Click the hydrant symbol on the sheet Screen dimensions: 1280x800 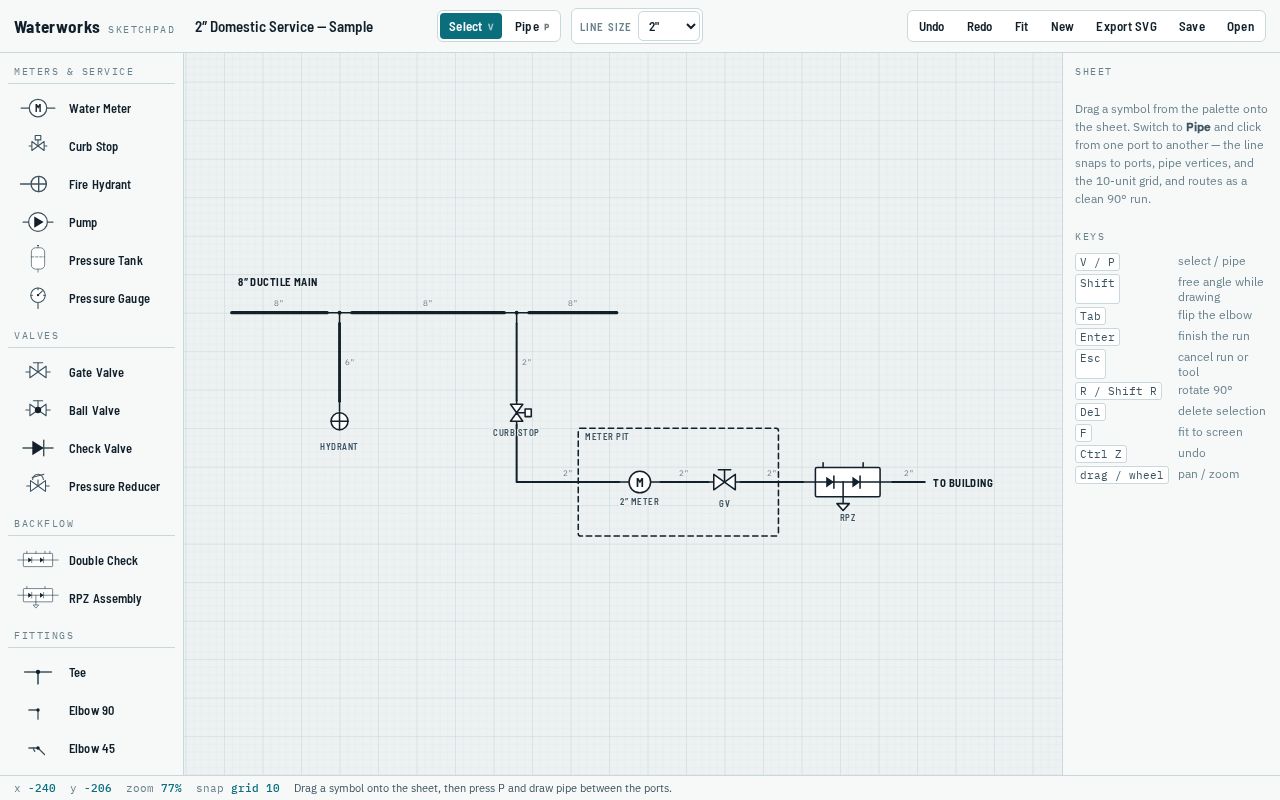[x=339, y=422]
